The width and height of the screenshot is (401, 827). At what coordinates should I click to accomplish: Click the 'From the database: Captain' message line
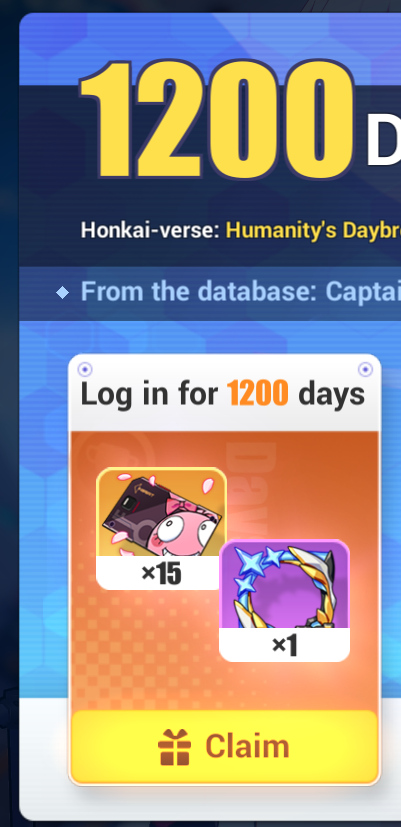(x=240, y=292)
